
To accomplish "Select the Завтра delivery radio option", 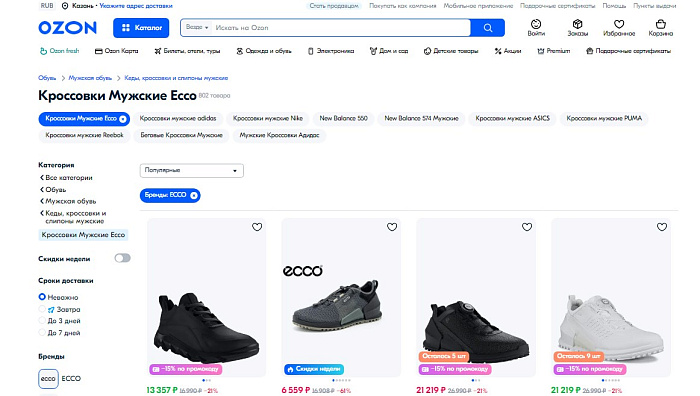I will pyautogui.click(x=42, y=309).
